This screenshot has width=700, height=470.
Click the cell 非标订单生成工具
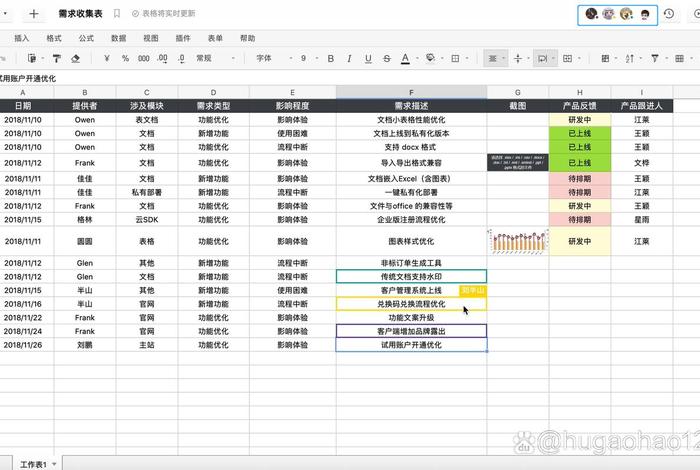[x=411, y=263]
